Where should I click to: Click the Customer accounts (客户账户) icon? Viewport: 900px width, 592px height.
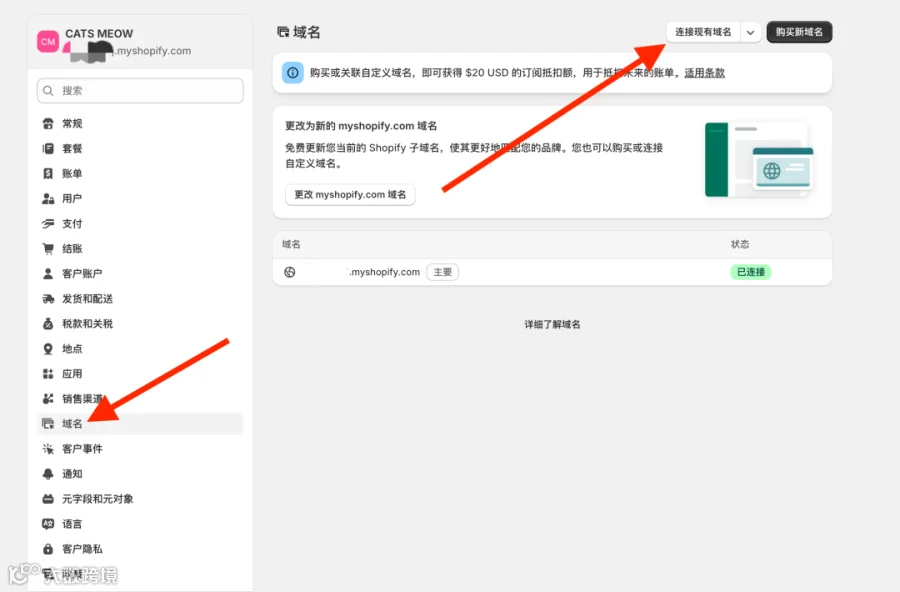pyautogui.click(x=48, y=274)
